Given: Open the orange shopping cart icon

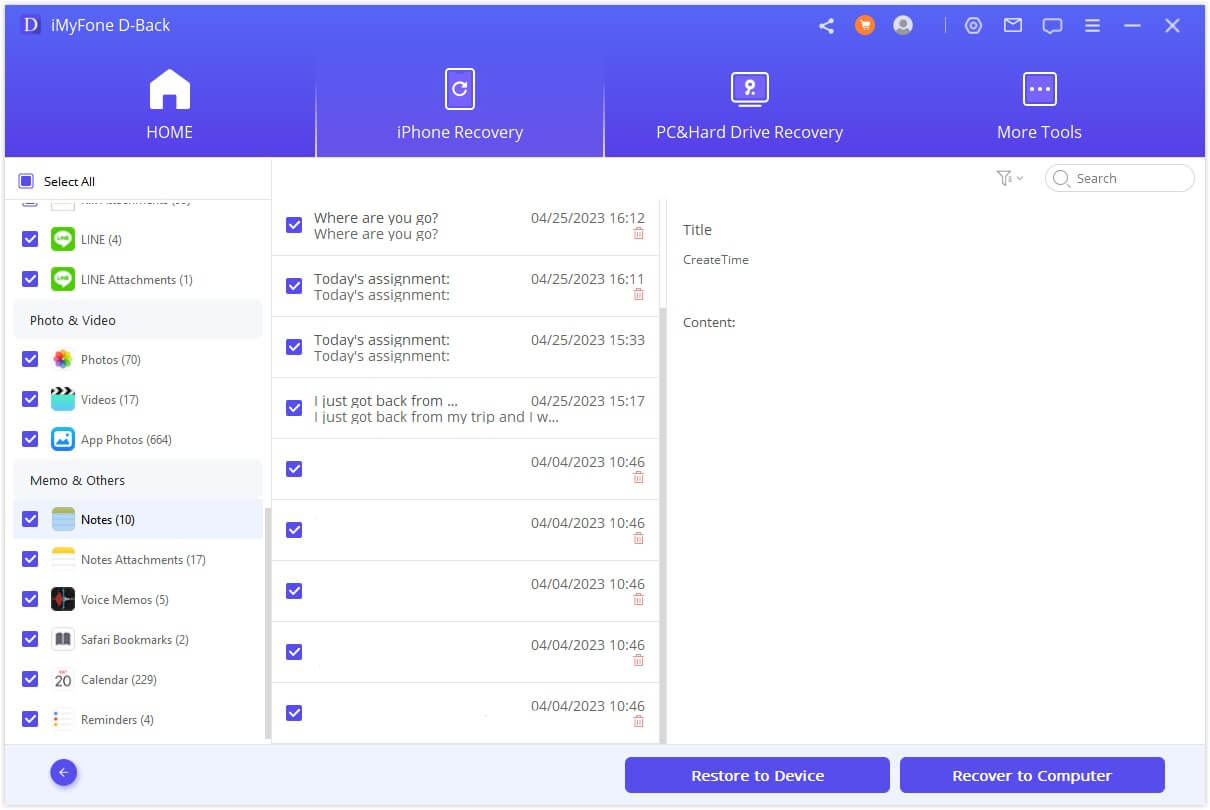Looking at the screenshot, I should [x=865, y=26].
